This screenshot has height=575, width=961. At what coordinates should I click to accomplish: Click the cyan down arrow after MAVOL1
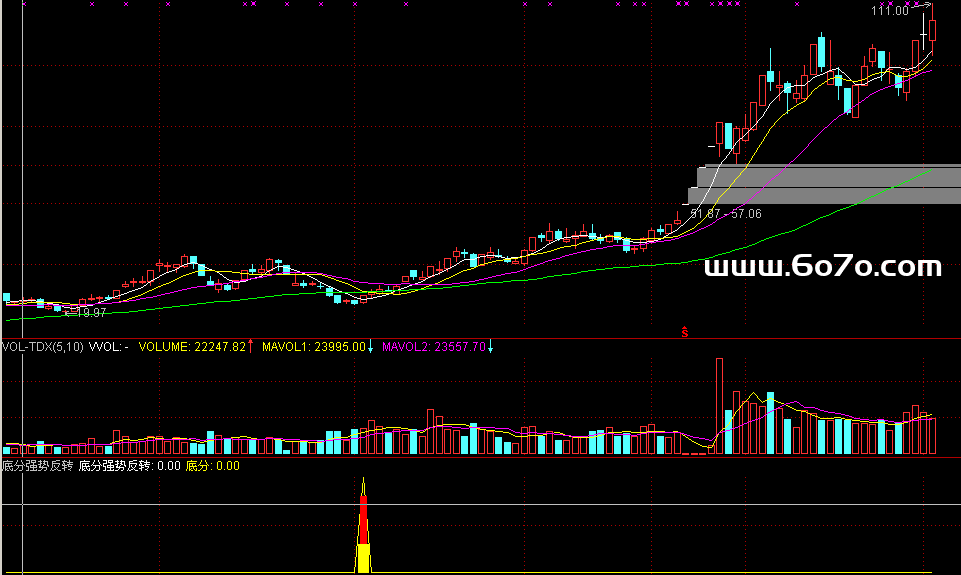tap(371, 347)
